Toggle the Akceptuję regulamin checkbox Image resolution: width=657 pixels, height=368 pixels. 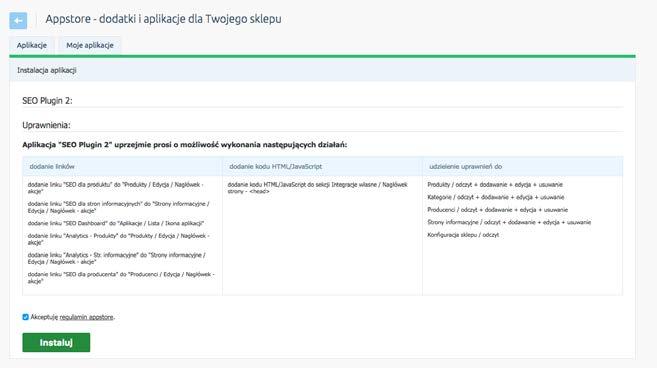[x=26, y=317]
